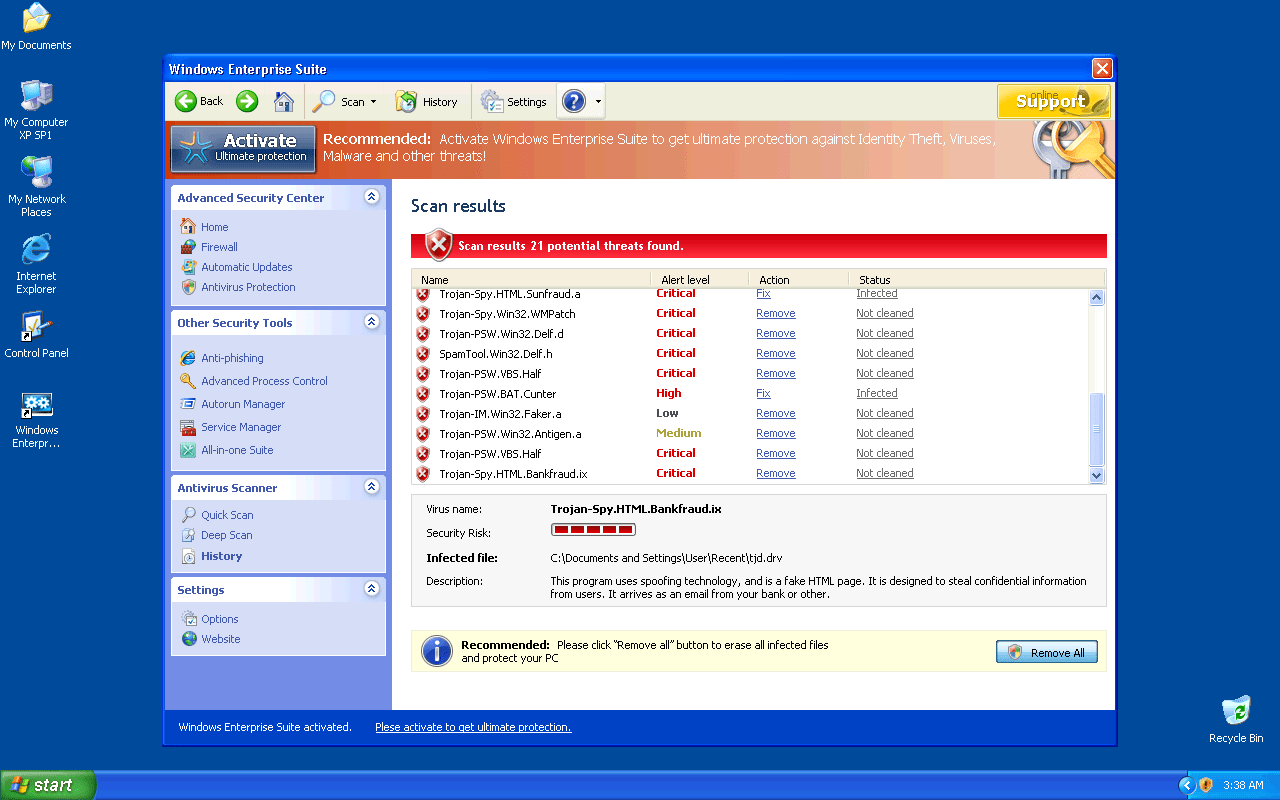This screenshot has height=800, width=1280.
Task: Collapse the Other Security Tools panel
Action: coord(372,322)
